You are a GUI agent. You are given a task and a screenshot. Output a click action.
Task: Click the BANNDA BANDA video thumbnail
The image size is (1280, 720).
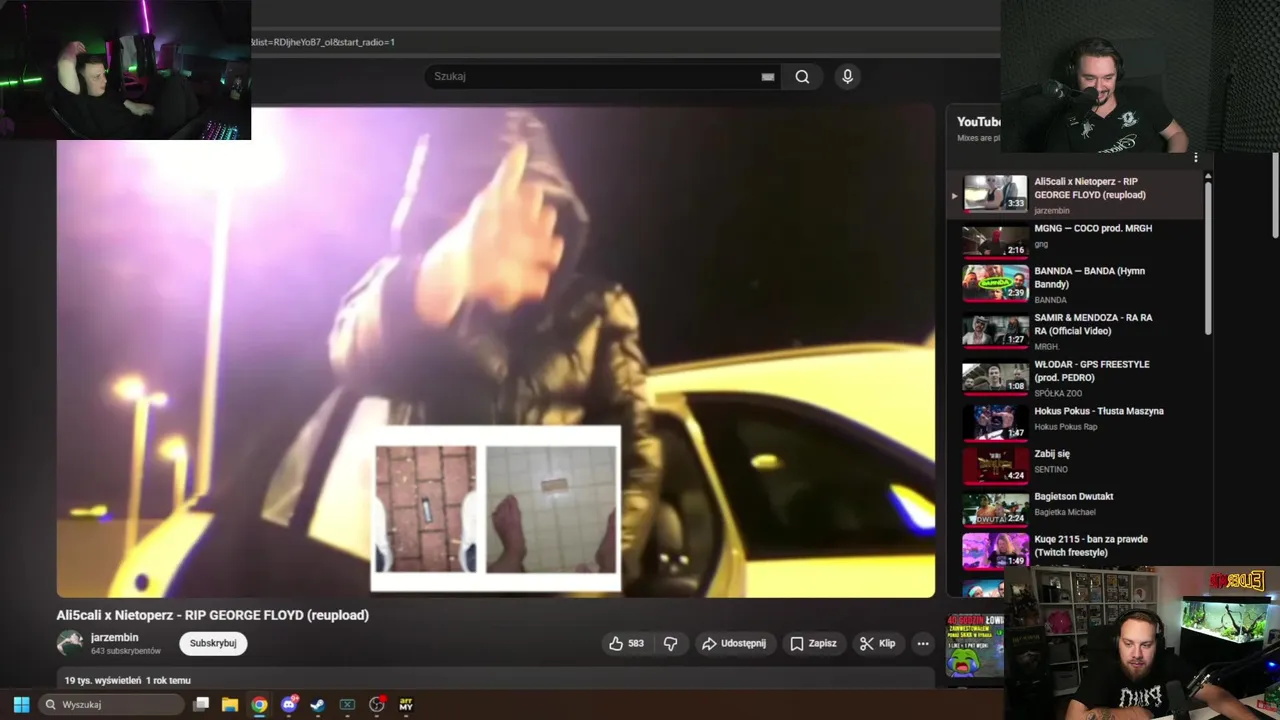click(x=995, y=283)
